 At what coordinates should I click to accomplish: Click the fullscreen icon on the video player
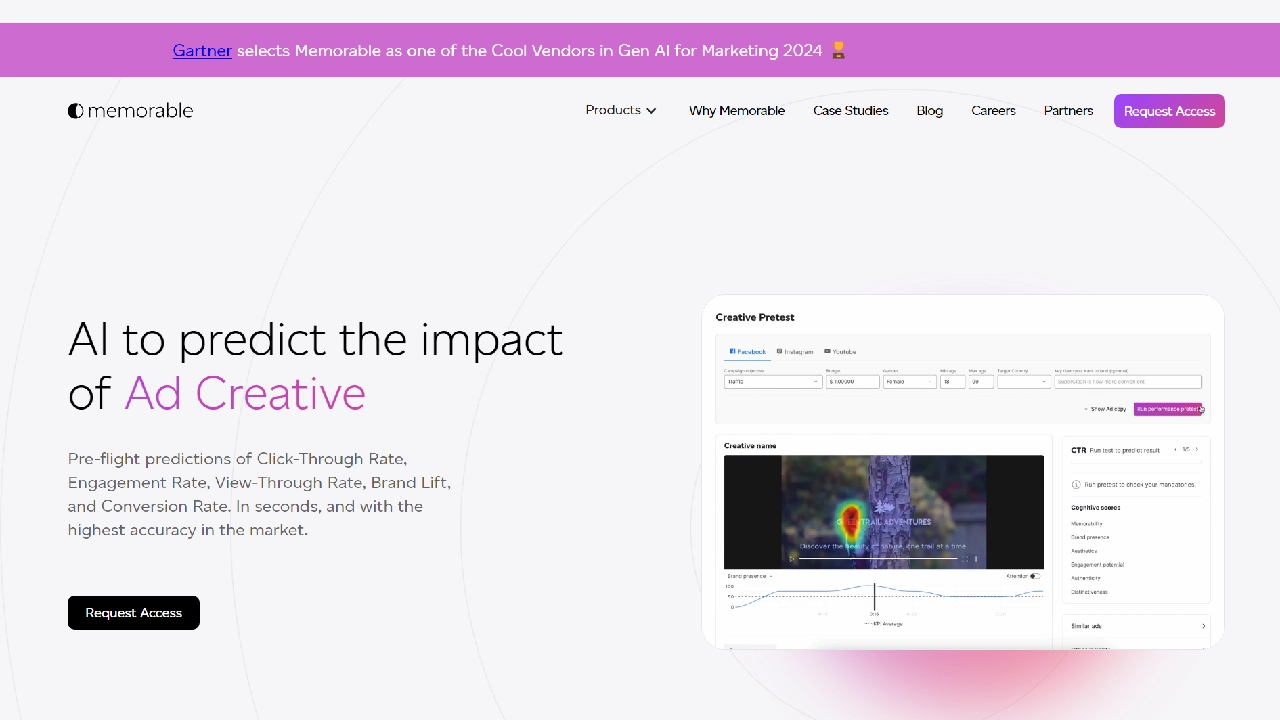(965, 559)
